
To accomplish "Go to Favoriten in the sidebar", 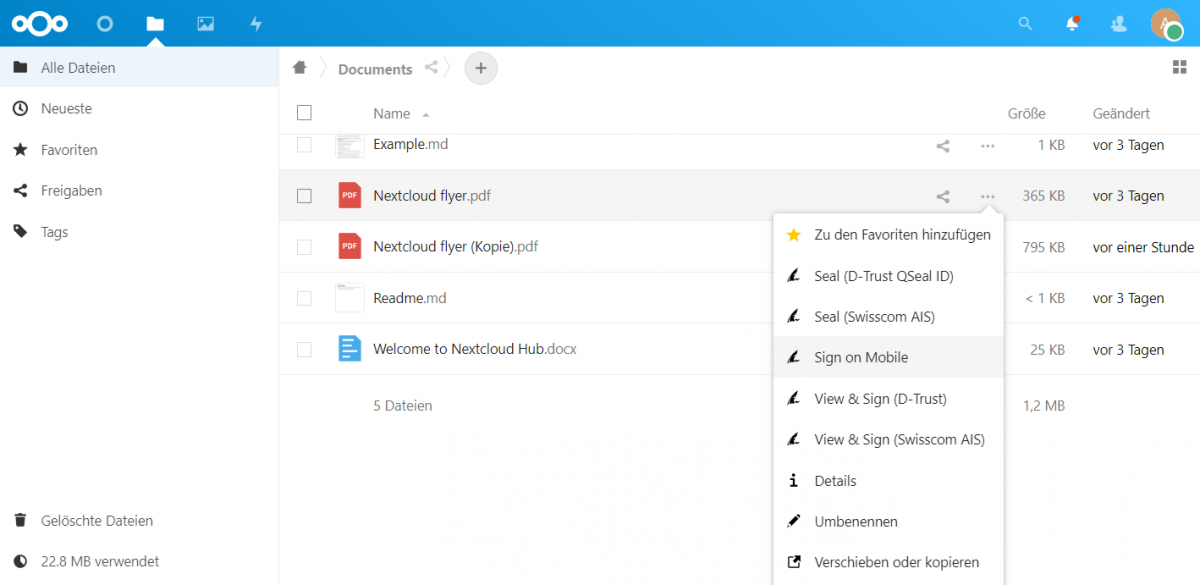I will tap(69, 150).
